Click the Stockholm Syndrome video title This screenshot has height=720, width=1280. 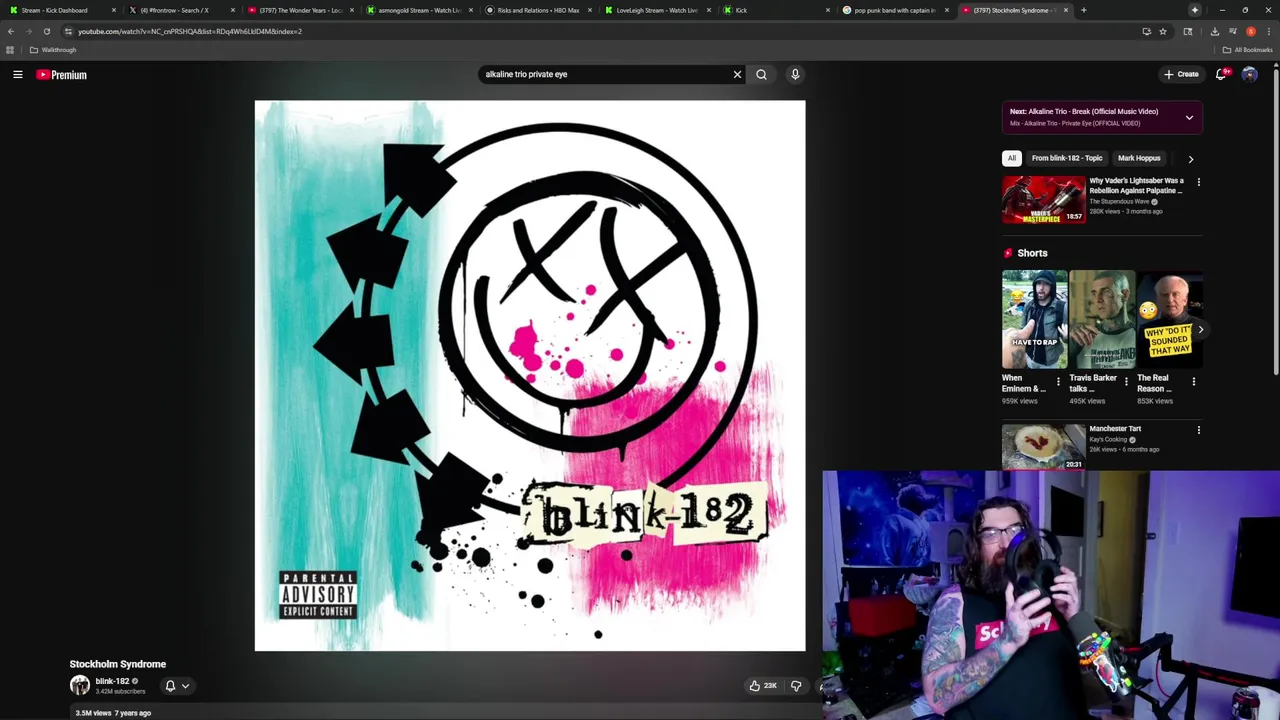117,664
